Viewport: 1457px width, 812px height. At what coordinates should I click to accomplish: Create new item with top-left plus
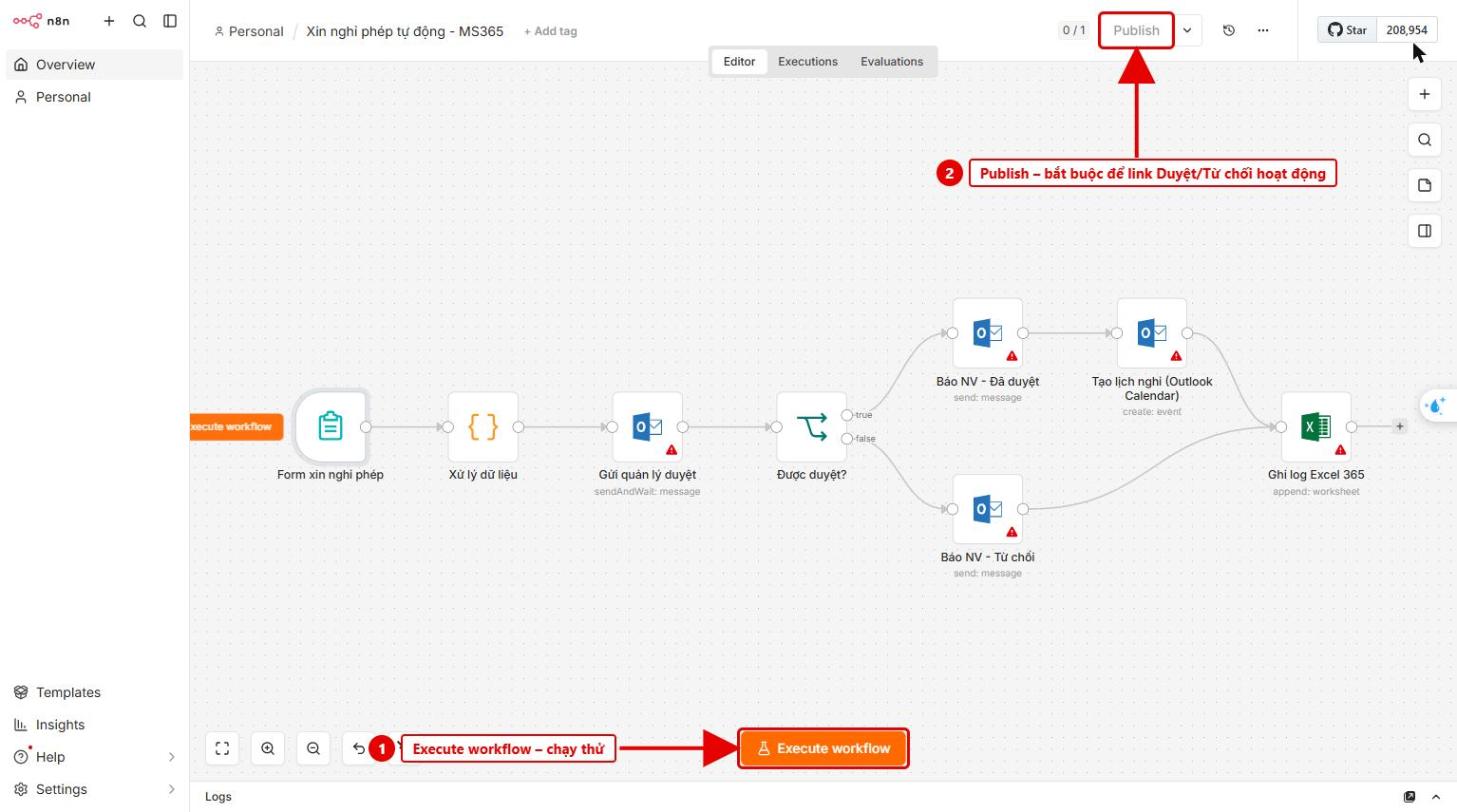click(x=110, y=21)
